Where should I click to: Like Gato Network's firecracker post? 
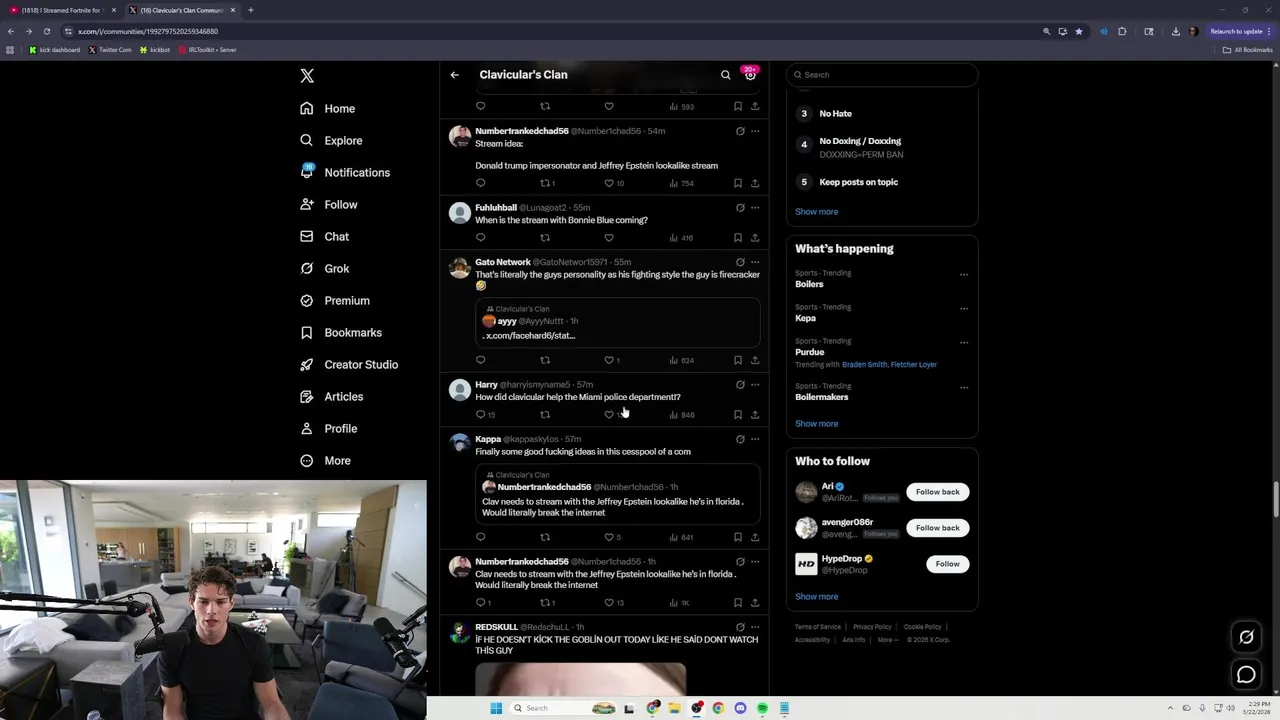click(x=609, y=360)
